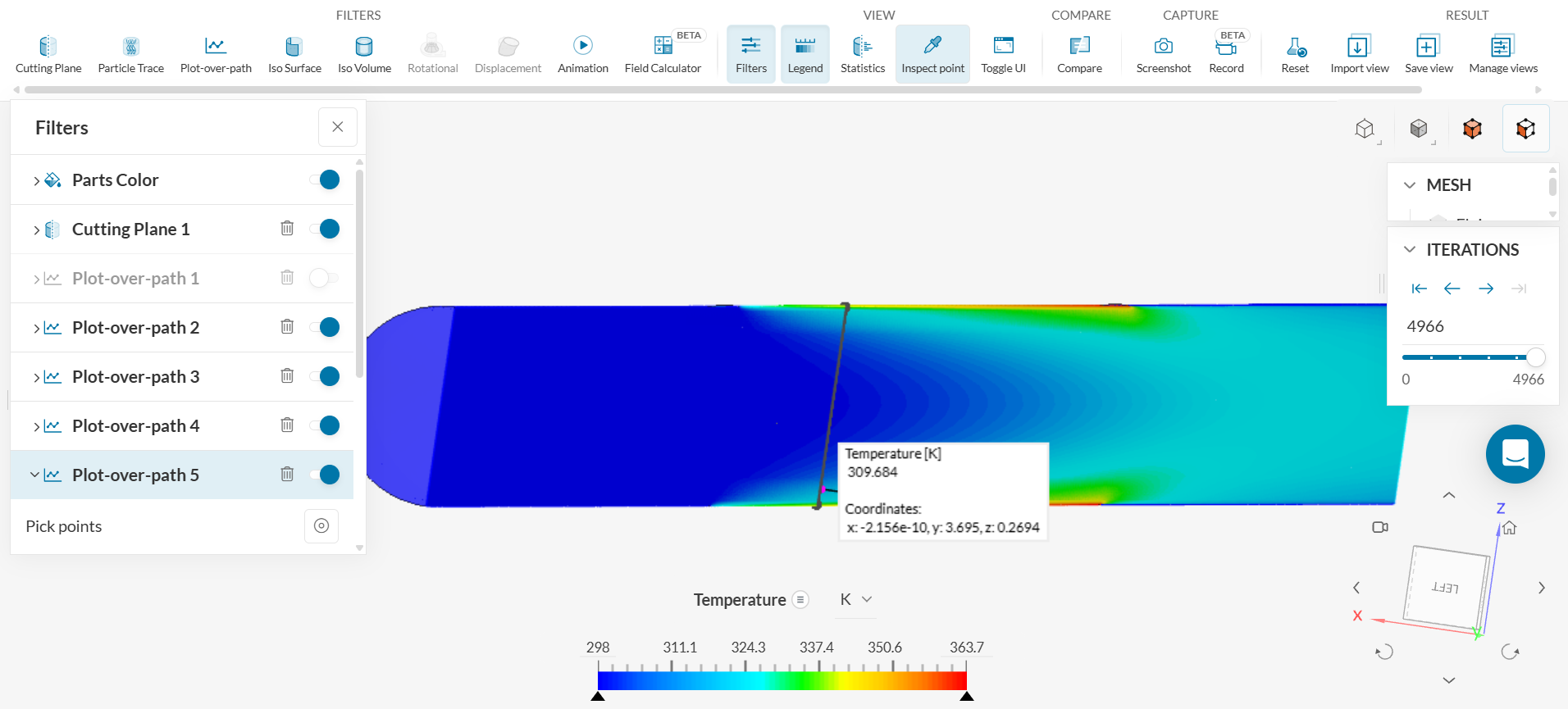Select the Plot-over-path tool
The height and width of the screenshot is (709, 1568).
(216, 54)
